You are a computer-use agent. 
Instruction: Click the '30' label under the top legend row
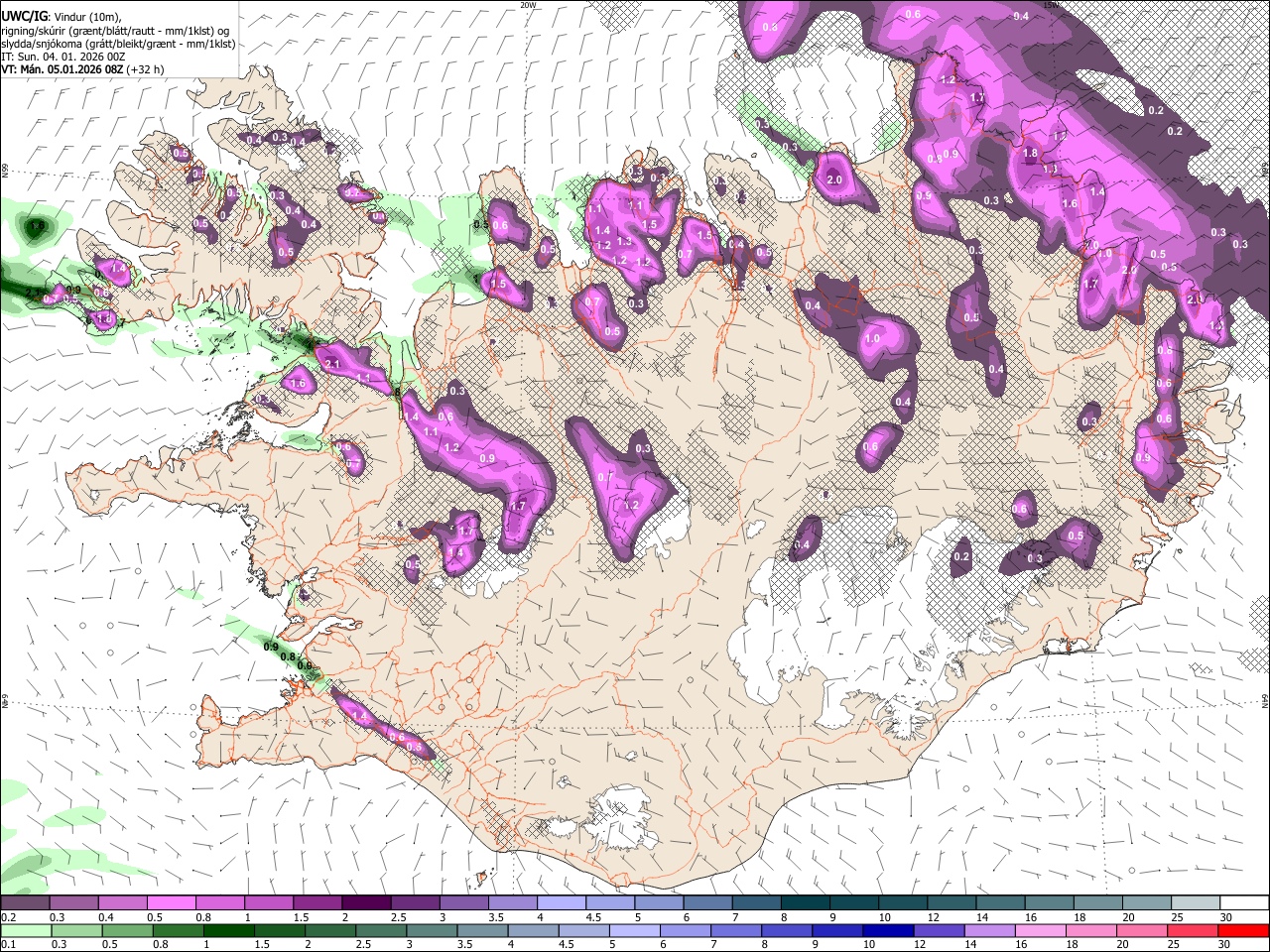click(1226, 917)
